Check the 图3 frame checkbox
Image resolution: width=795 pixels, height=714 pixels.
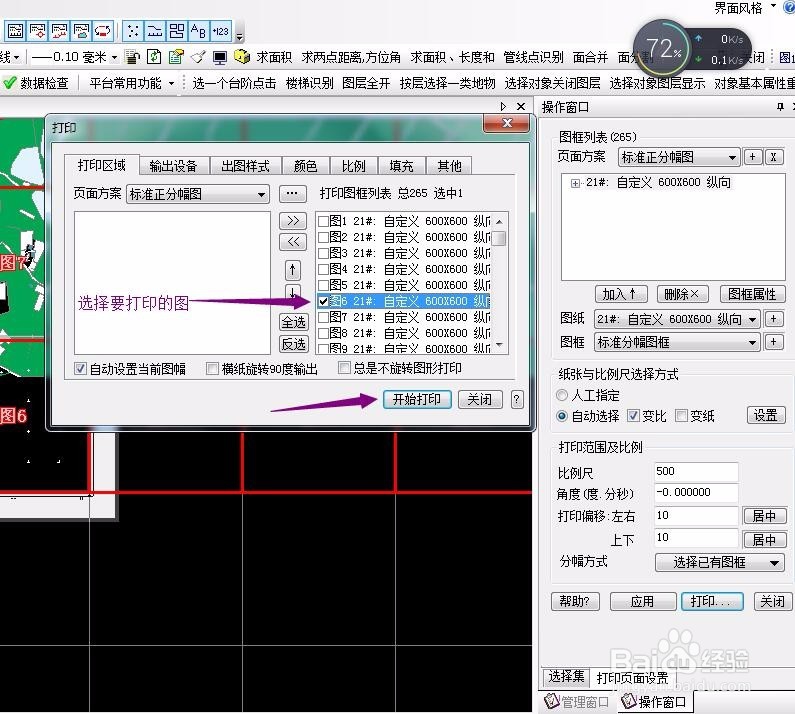click(323, 253)
